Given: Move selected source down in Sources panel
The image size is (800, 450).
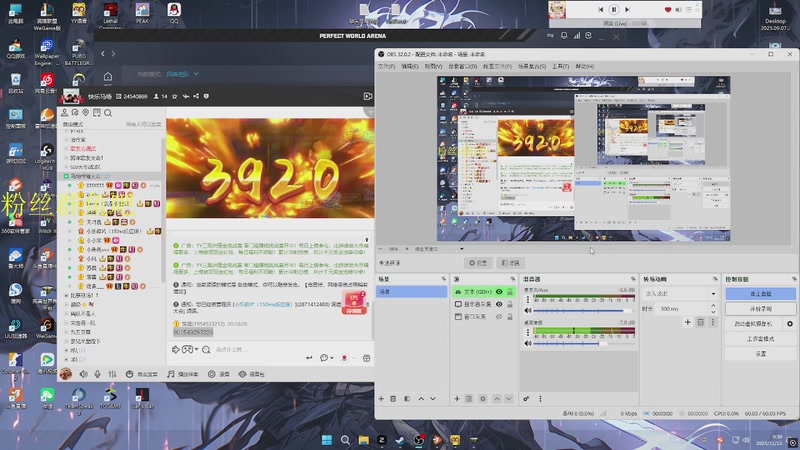Looking at the screenshot, I should coord(509,398).
